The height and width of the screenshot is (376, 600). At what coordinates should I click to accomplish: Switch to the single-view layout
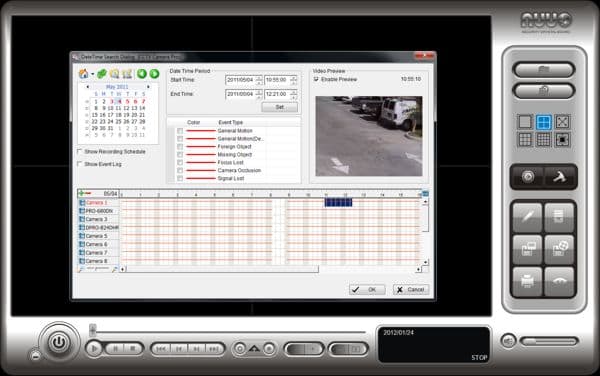(525, 122)
